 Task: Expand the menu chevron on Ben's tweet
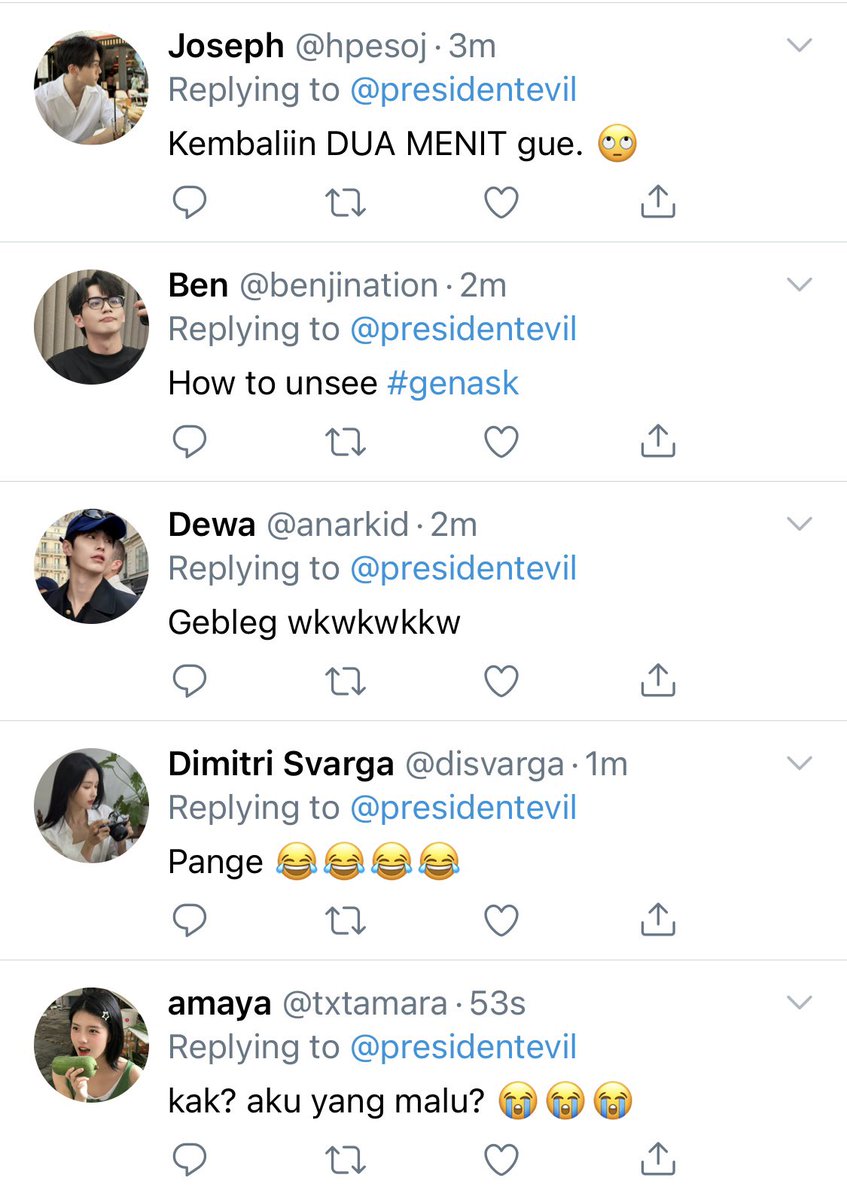(799, 284)
